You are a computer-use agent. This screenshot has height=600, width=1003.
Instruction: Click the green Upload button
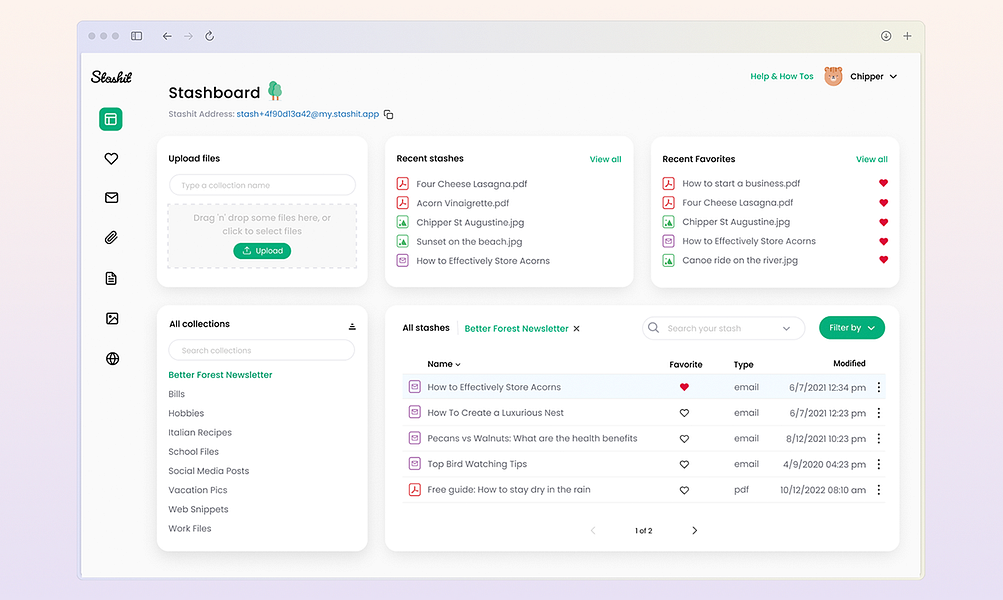point(262,251)
